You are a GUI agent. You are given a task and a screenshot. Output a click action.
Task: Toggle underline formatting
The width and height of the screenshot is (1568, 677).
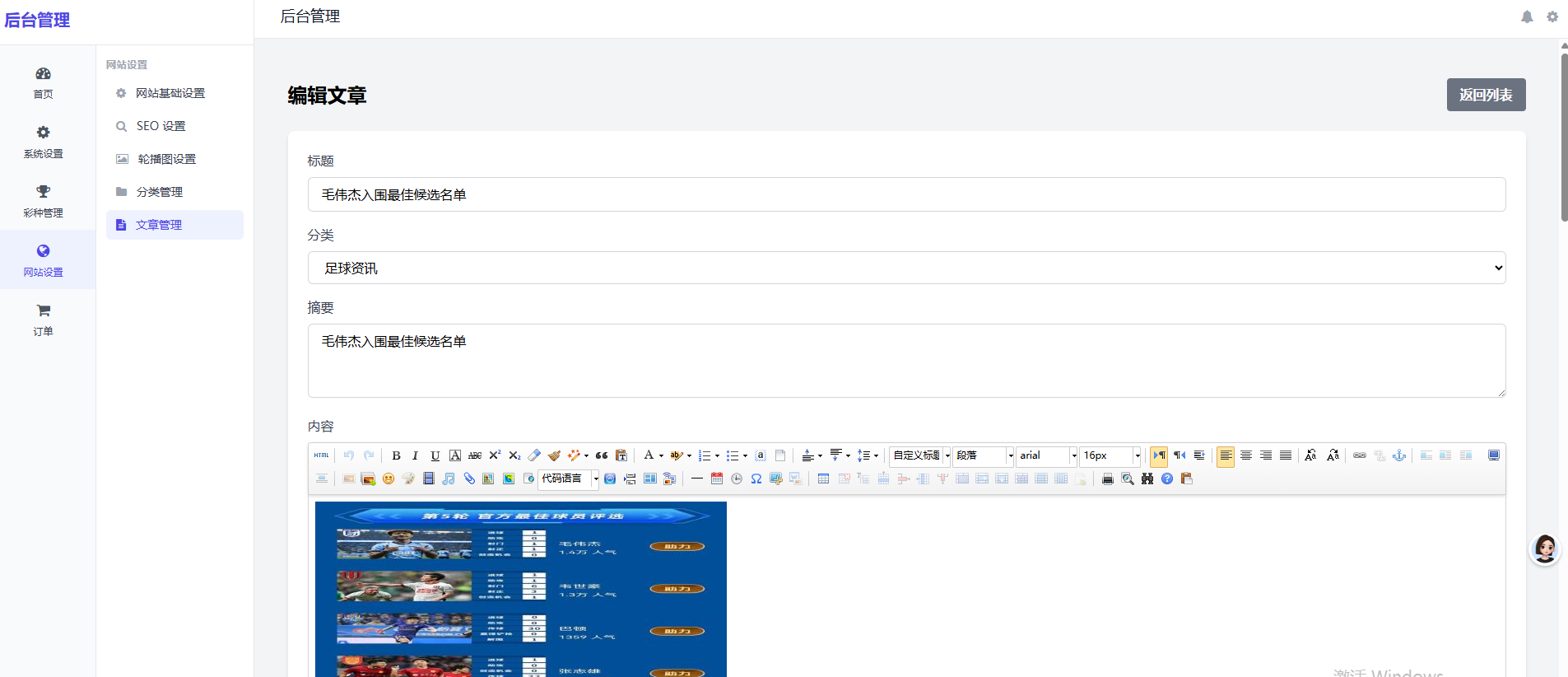point(435,455)
